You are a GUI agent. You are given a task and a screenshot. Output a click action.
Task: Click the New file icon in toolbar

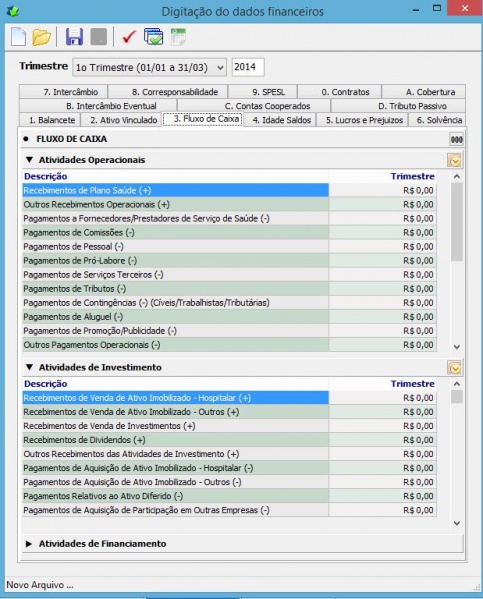tap(18, 37)
